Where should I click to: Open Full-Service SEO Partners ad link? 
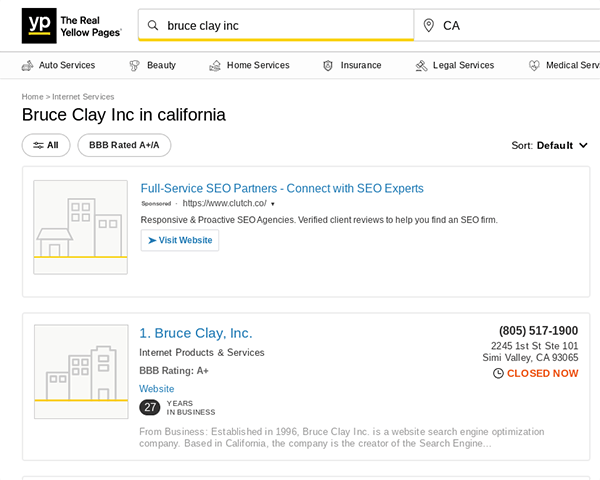tap(282, 188)
